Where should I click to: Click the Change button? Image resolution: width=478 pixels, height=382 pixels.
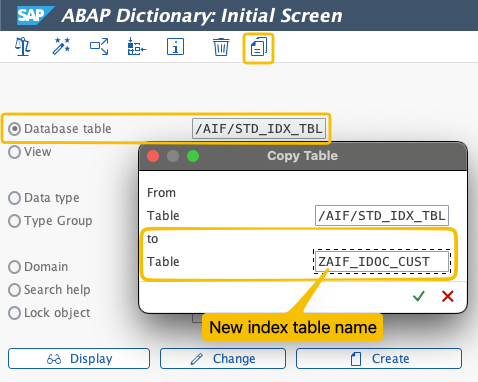click(x=223, y=359)
